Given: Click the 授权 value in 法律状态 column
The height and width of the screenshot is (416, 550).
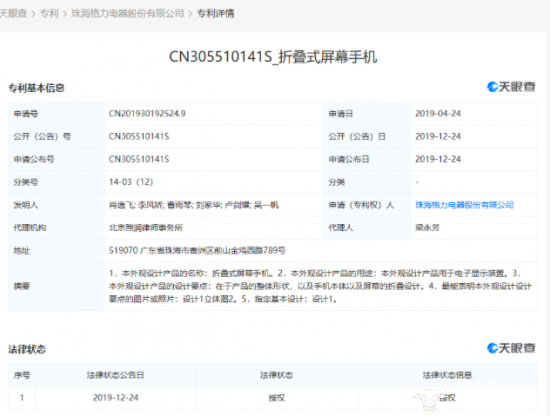Looking at the screenshot, I should click(276, 398).
